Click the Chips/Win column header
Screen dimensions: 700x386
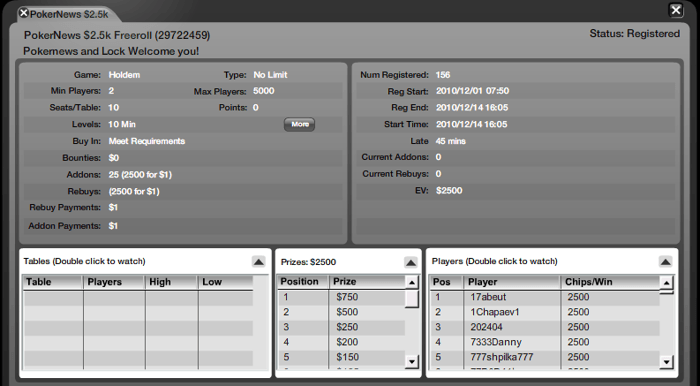(610, 282)
